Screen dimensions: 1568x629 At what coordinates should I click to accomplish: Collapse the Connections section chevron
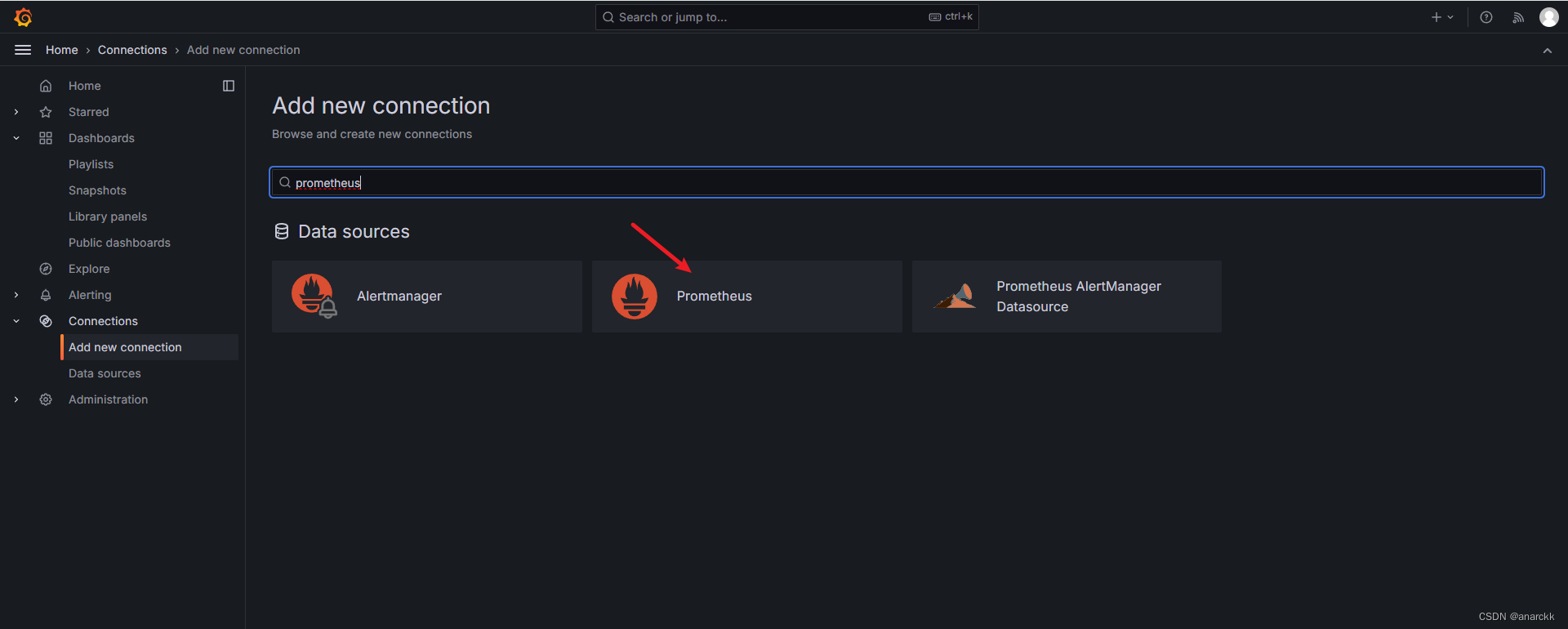(16, 321)
